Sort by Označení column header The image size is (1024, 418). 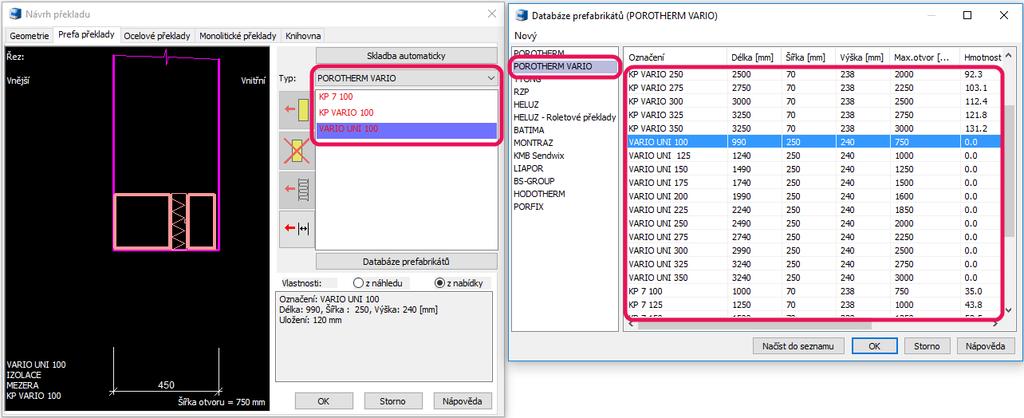click(676, 57)
